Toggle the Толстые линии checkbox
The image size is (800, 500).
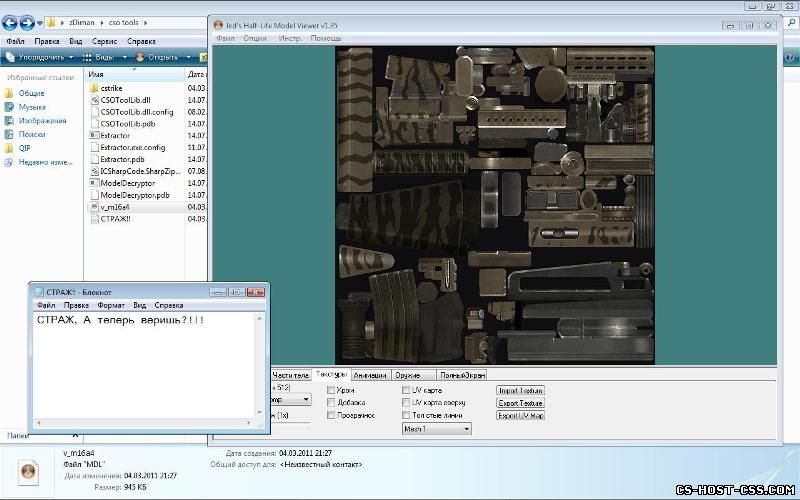point(406,415)
